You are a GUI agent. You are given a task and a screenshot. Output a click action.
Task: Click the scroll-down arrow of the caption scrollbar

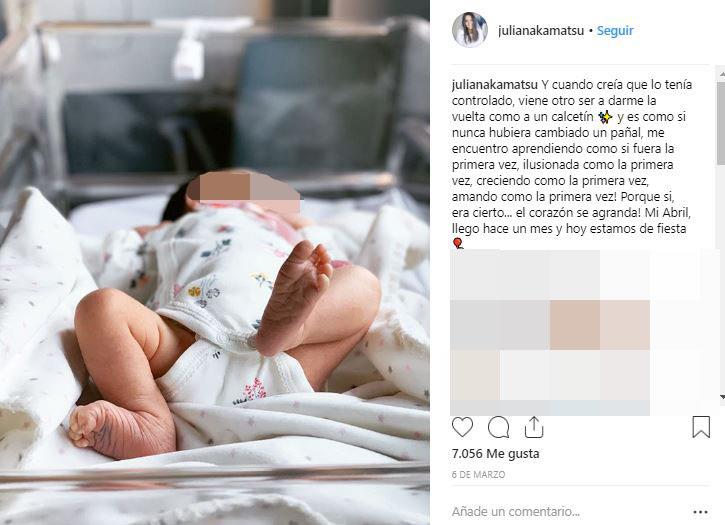[x=721, y=397]
